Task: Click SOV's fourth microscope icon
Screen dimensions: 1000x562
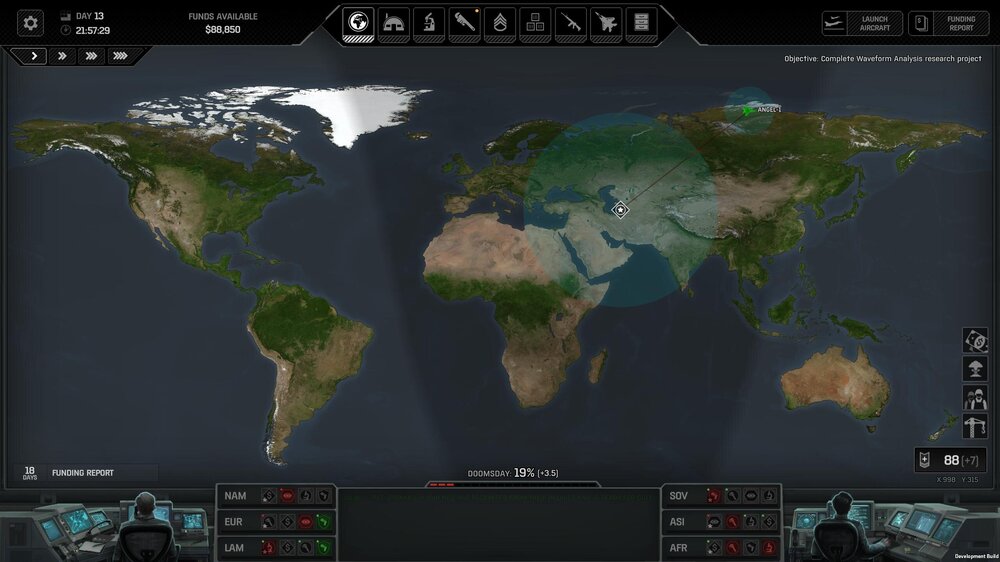Action: [769, 496]
